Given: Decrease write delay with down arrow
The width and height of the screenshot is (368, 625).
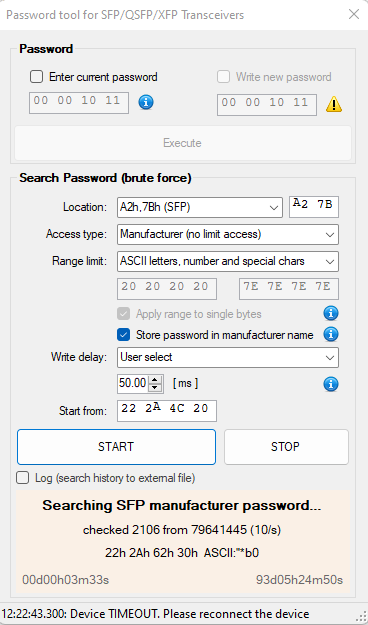Looking at the screenshot, I should pos(155,388).
